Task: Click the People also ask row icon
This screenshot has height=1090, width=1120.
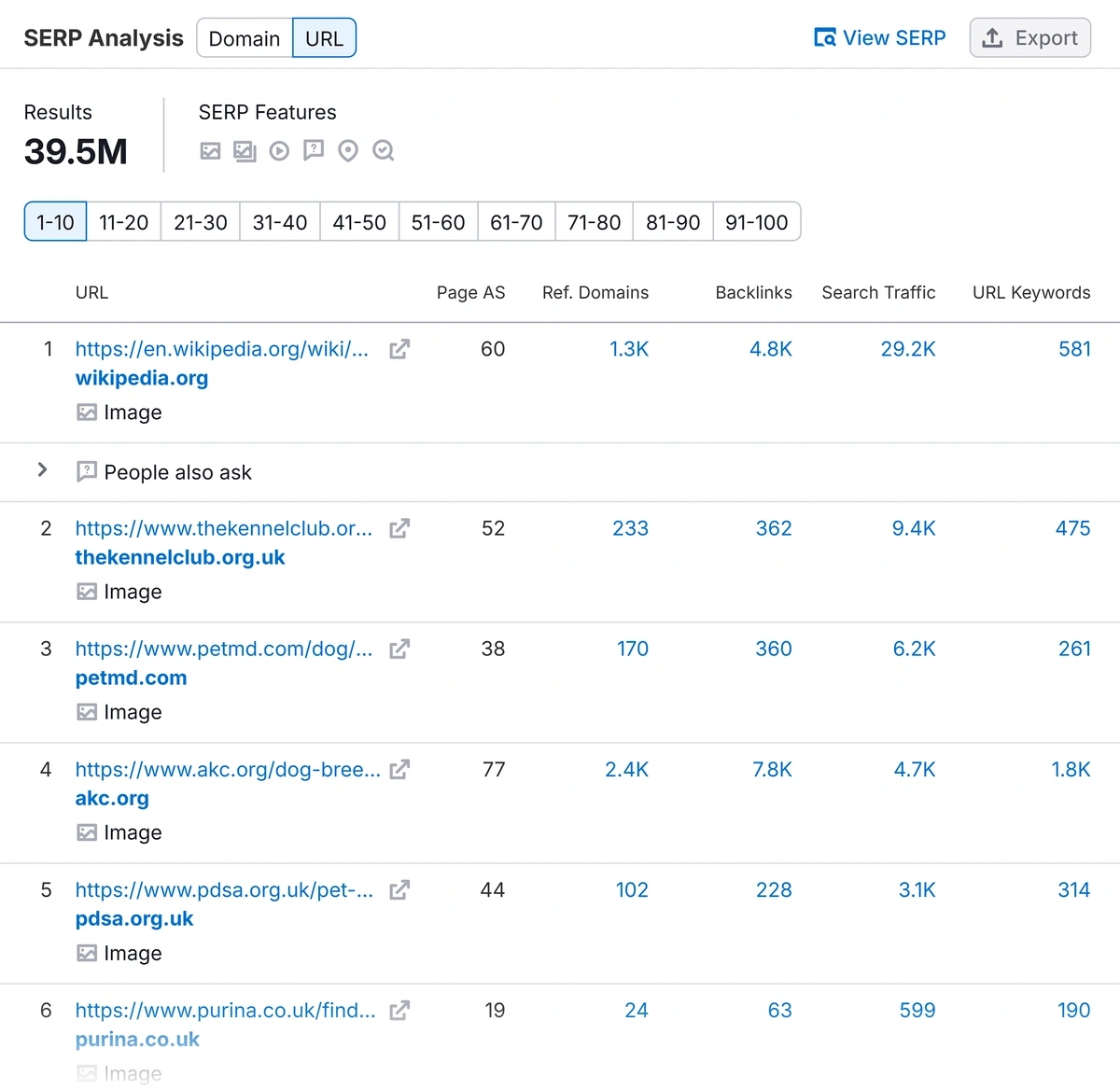Action: click(x=87, y=471)
